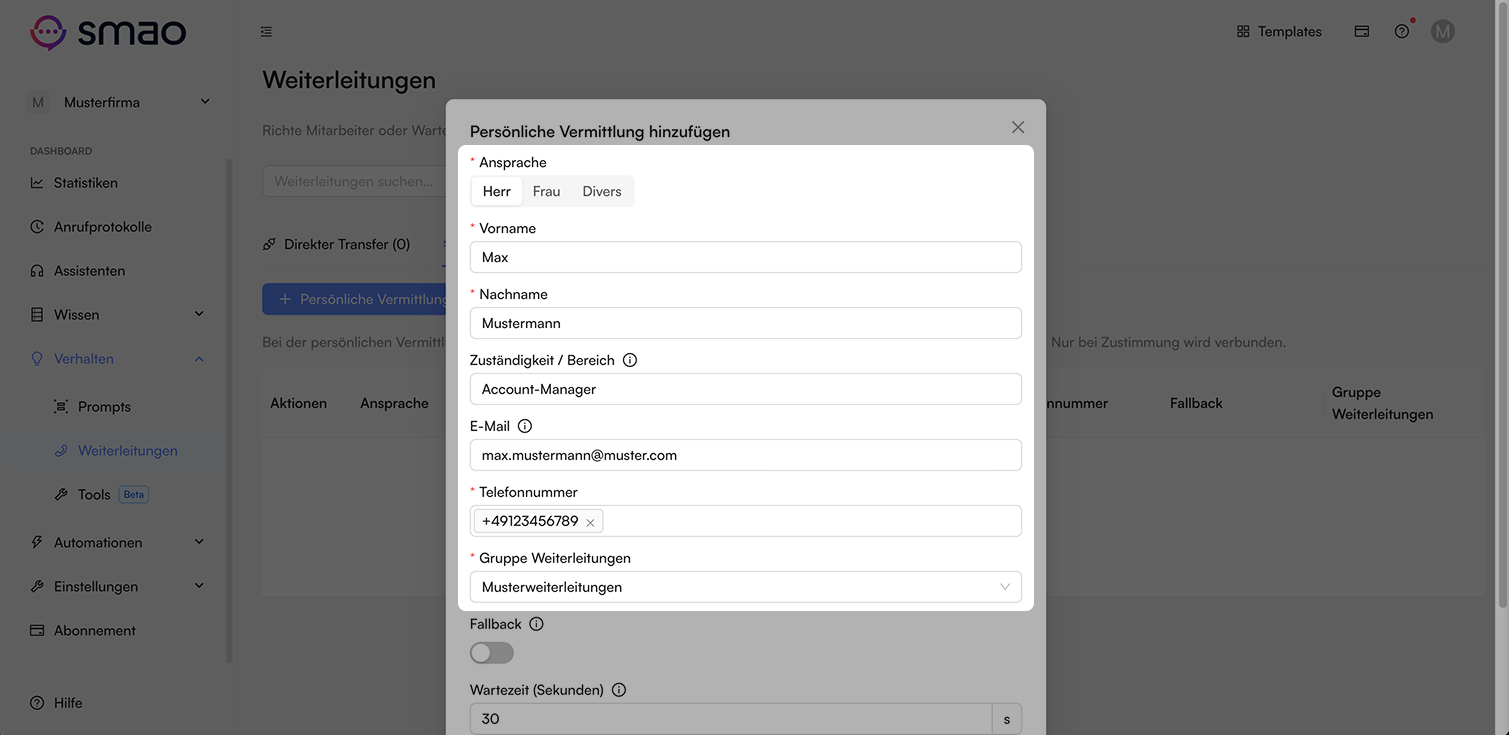Click the Vorname field with Max
Image resolution: width=1509 pixels, height=735 pixels.
(x=746, y=257)
